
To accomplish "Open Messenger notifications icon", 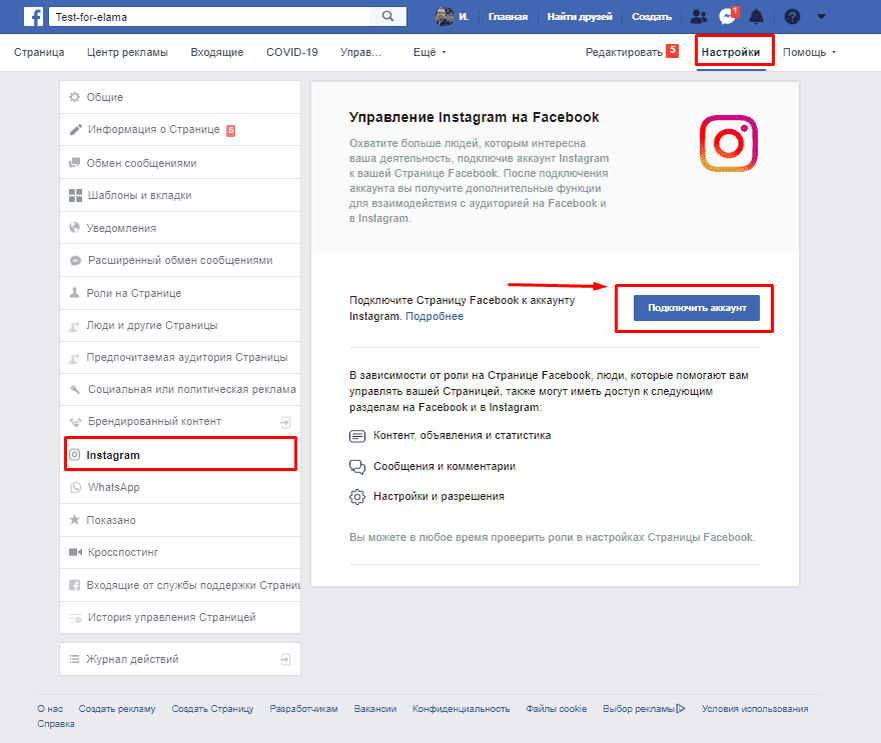I will [728, 16].
